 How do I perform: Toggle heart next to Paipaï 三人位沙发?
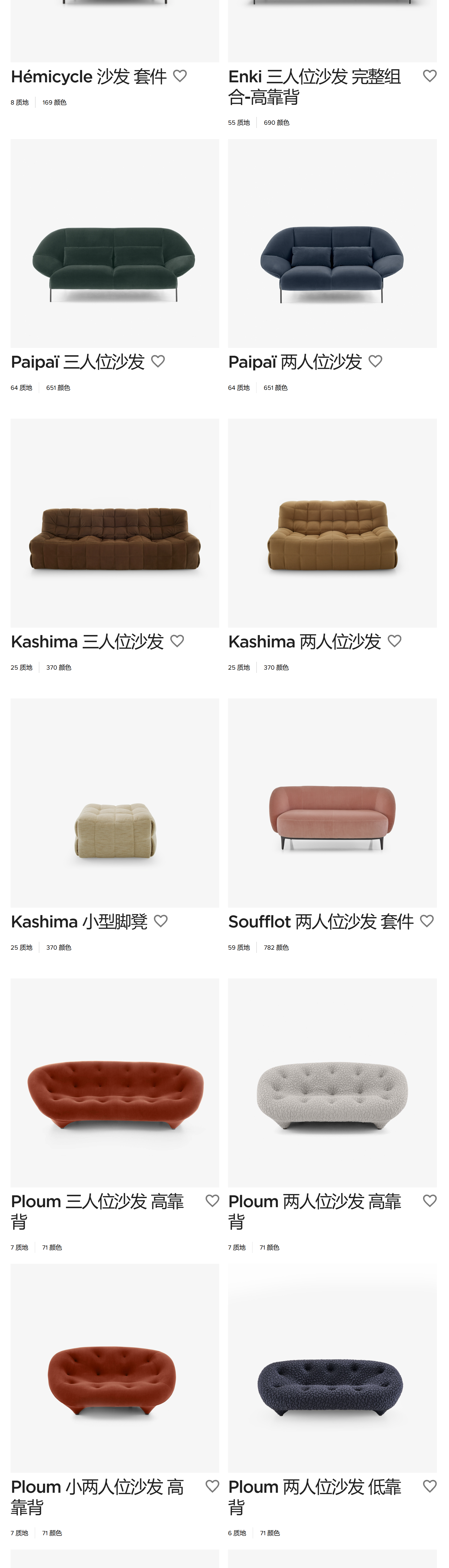pos(158,362)
